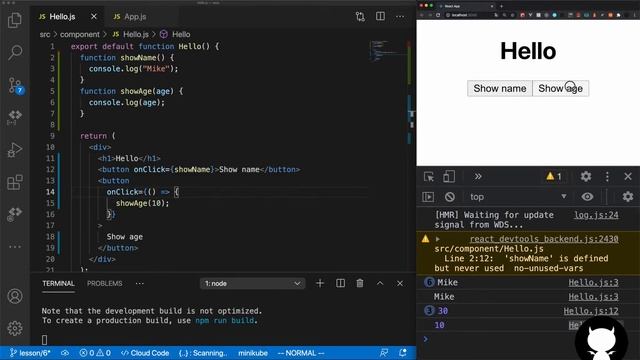Image resolution: width=640 pixels, height=360 pixels.
Task: Click the Scanning status bar item
Action: (x=203, y=353)
